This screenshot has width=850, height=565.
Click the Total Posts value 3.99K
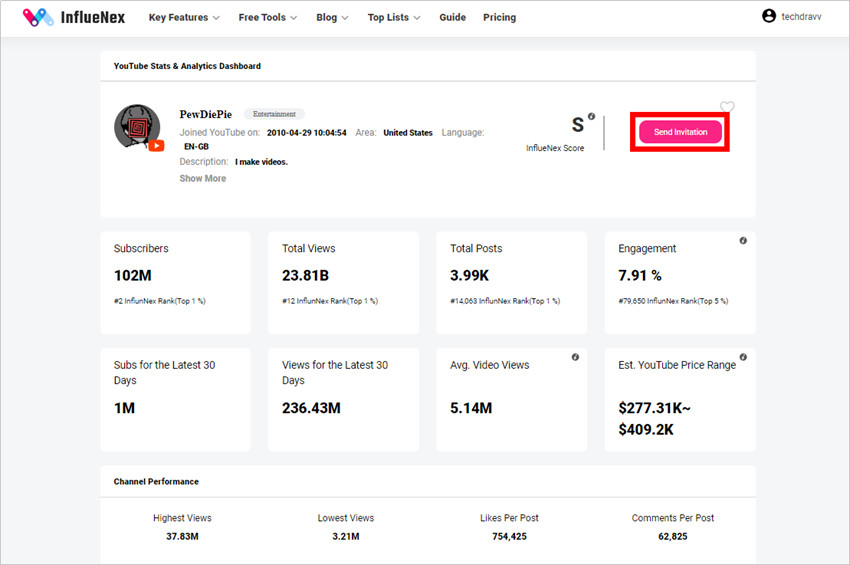pos(469,275)
